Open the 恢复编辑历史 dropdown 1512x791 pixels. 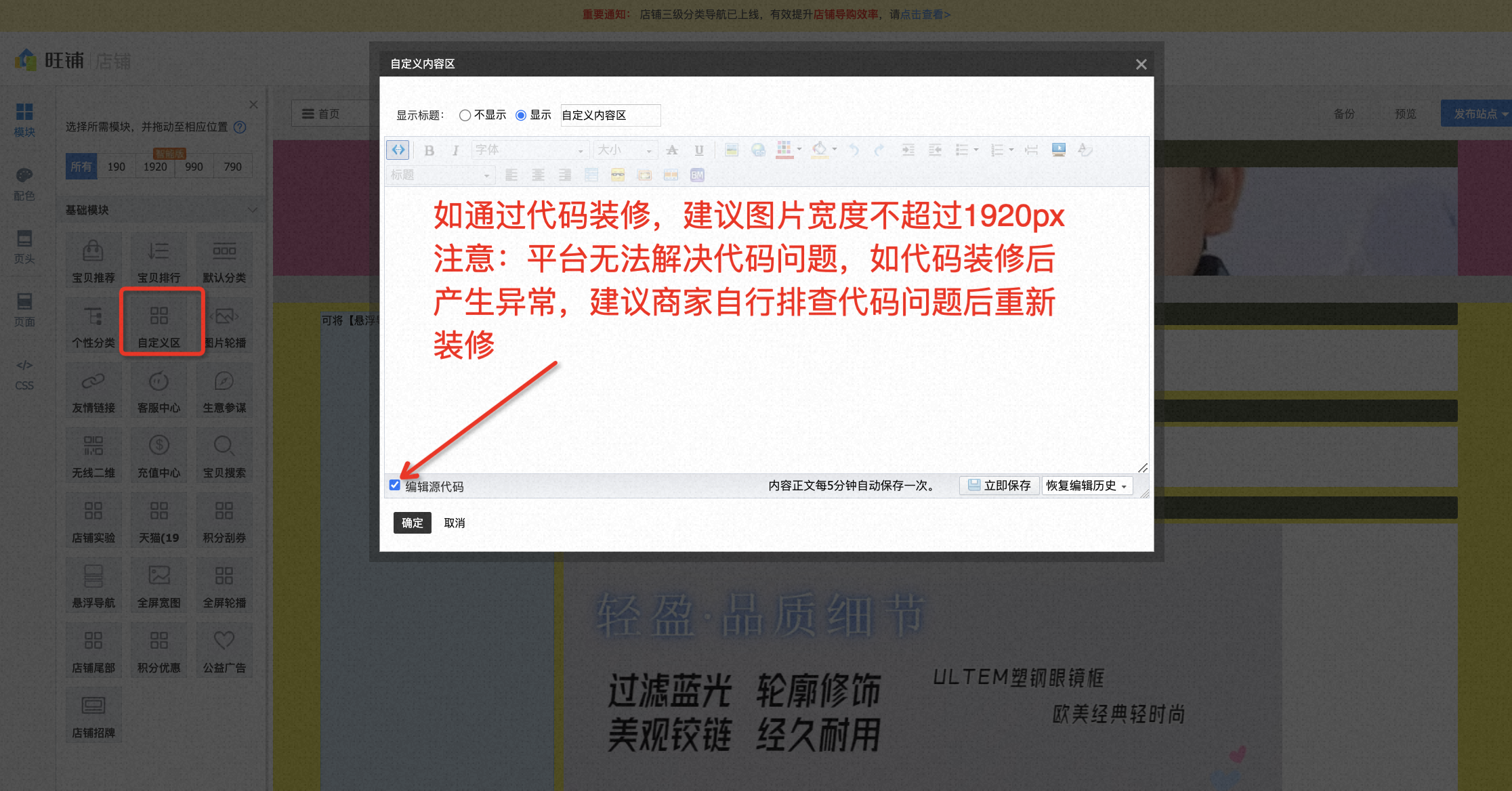pos(1087,486)
